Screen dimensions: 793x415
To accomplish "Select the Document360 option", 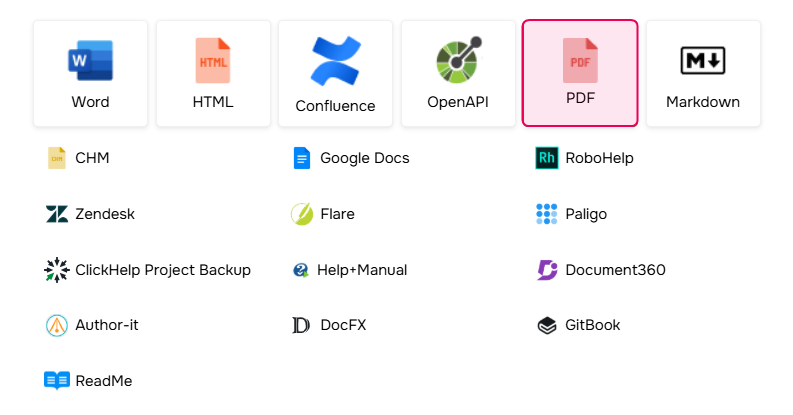I will click(614, 270).
